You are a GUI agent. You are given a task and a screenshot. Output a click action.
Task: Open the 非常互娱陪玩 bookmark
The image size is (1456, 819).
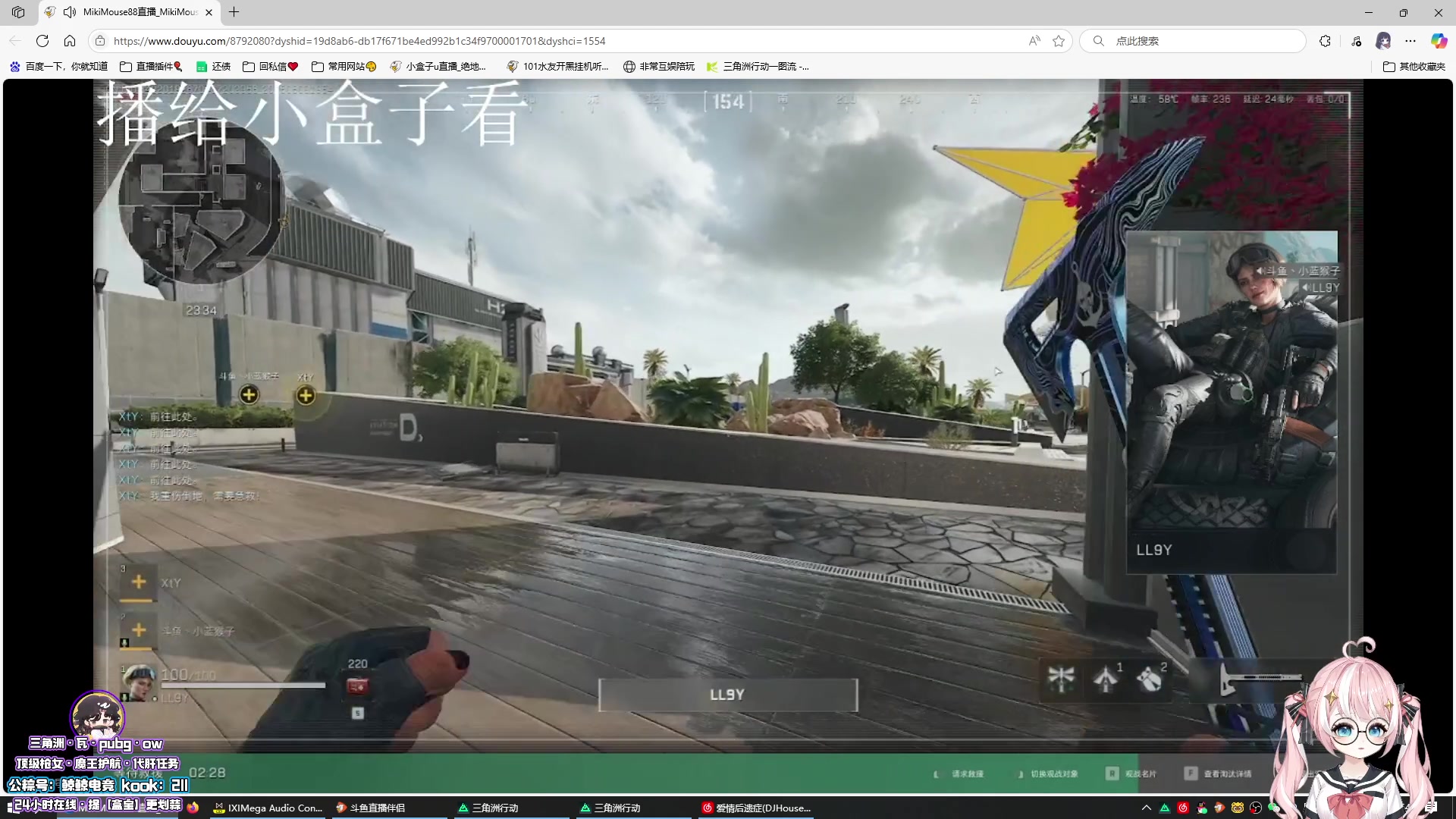click(659, 67)
